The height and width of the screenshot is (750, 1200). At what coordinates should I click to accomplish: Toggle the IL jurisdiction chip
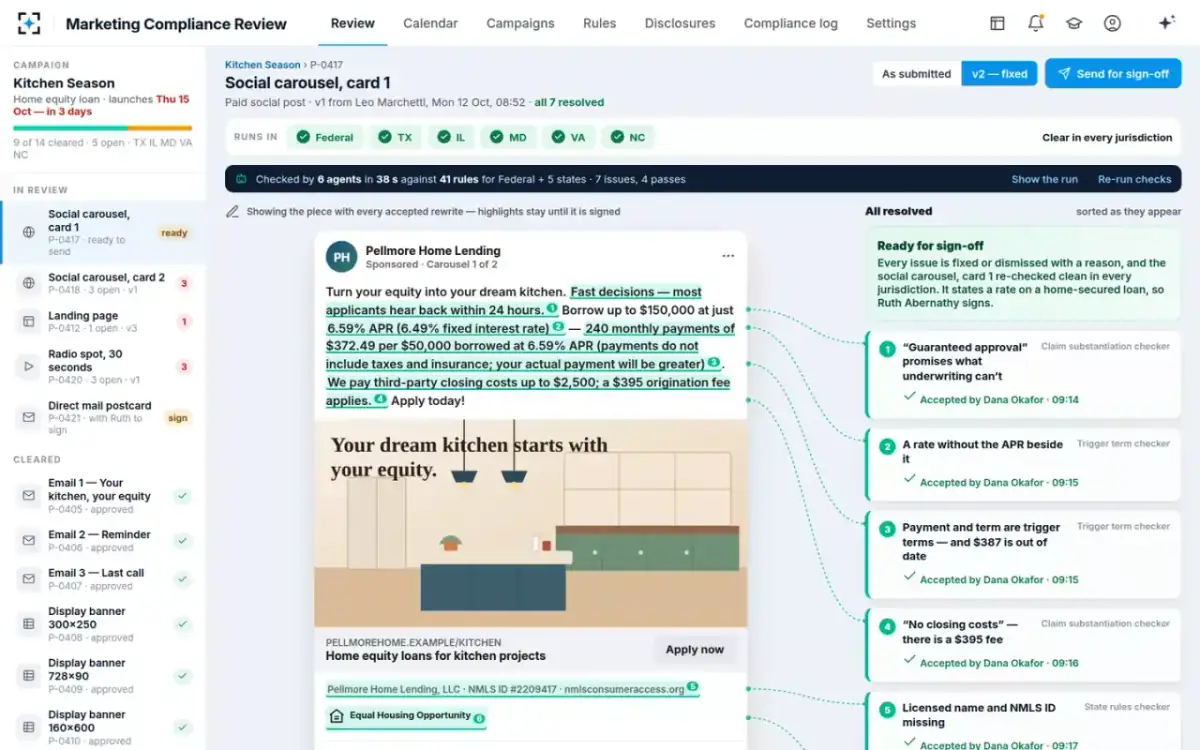[452, 137]
